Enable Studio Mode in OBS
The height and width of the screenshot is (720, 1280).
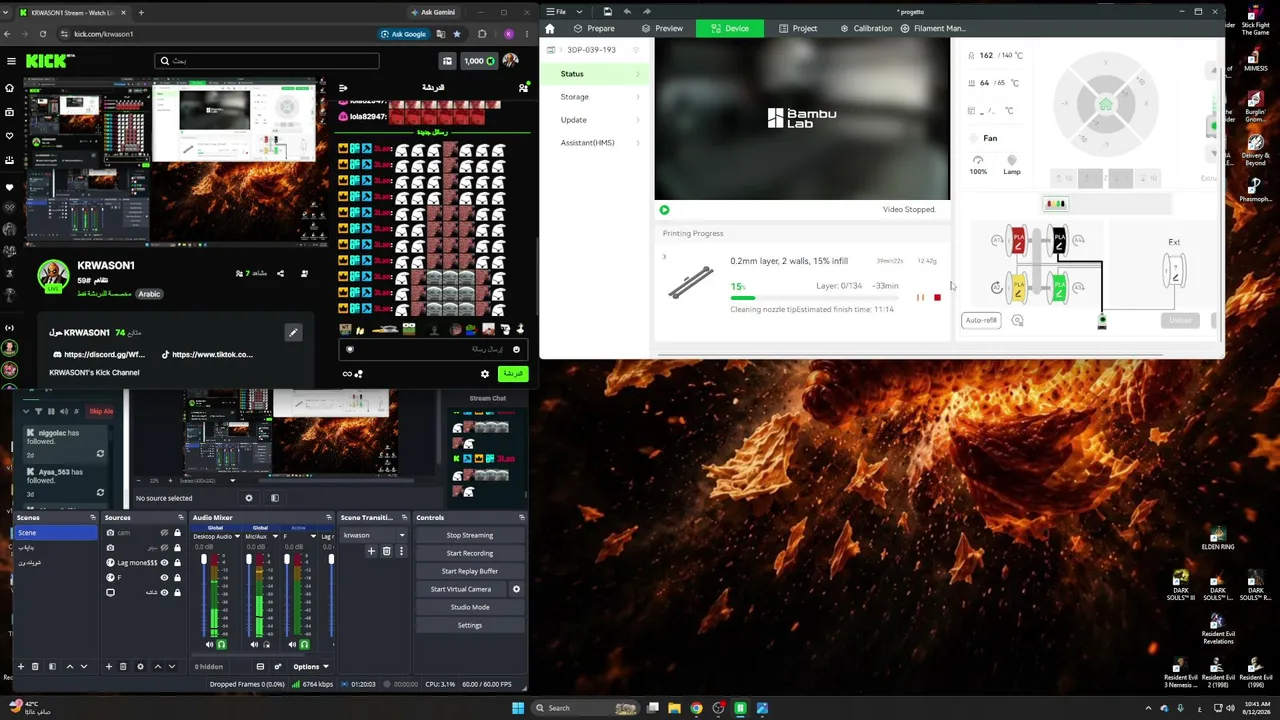(470, 607)
